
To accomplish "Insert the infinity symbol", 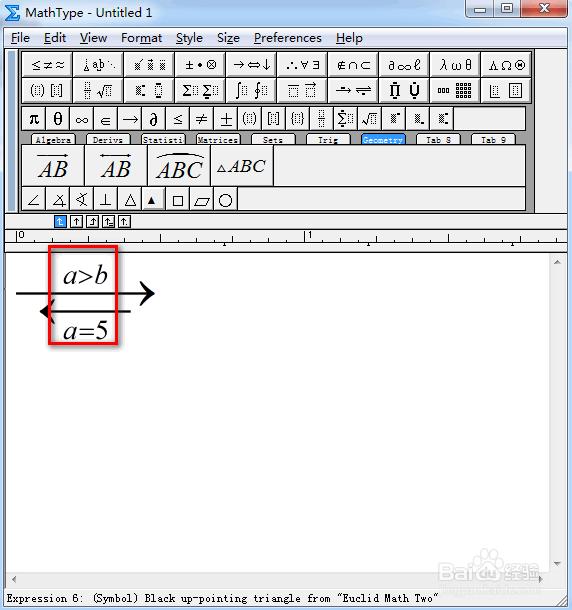I will (x=82, y=119).
